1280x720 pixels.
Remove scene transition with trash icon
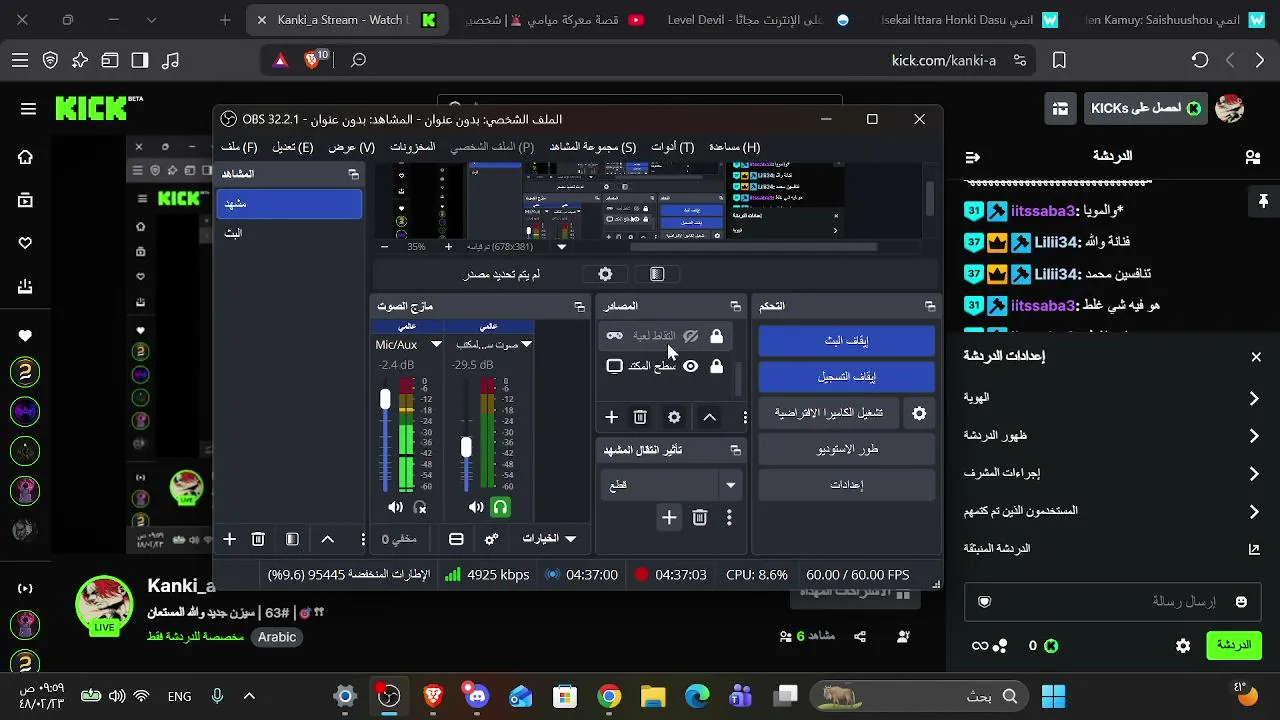coord(700,517)
